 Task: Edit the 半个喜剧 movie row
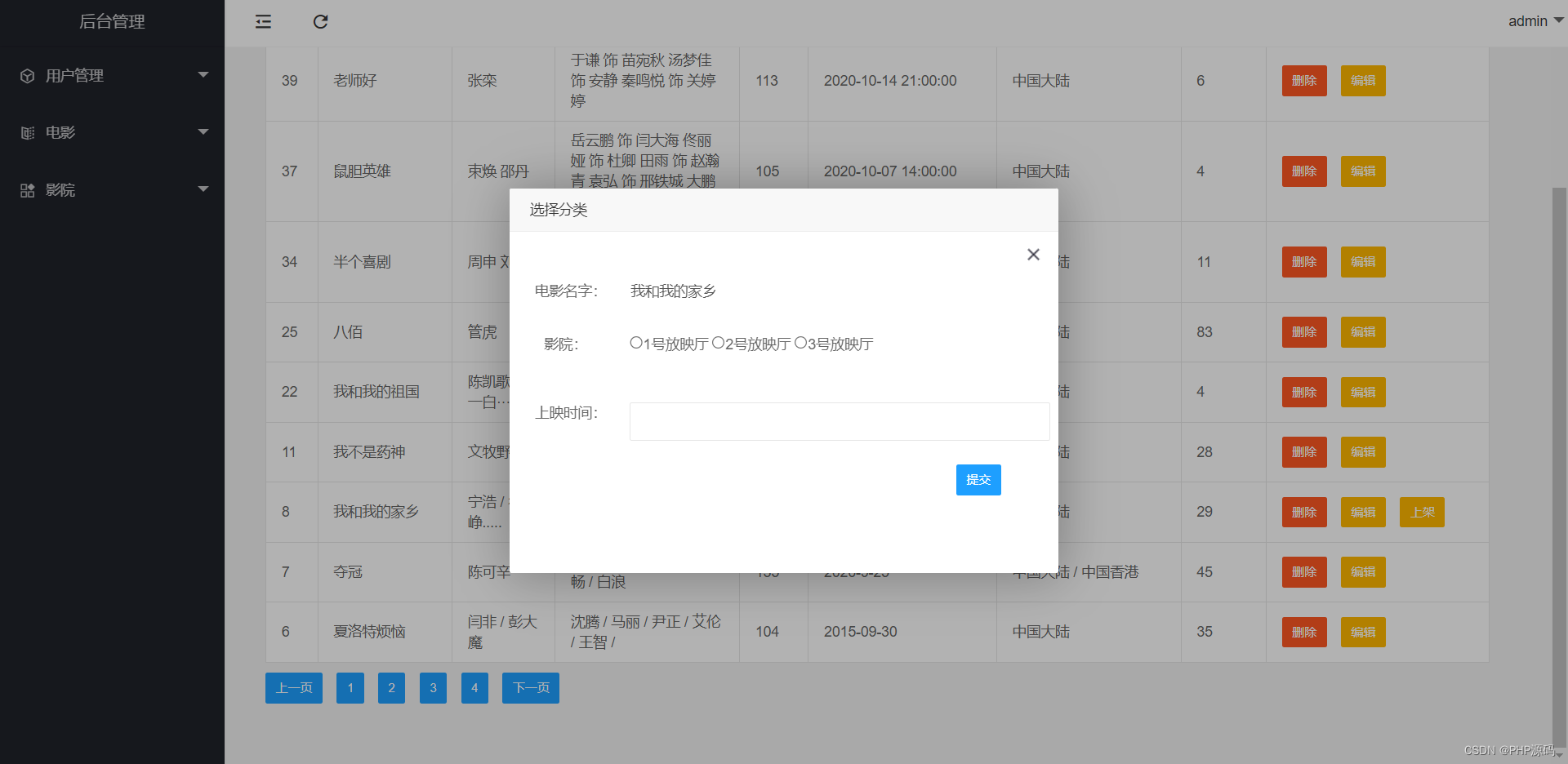click(x=1363, y=262)
